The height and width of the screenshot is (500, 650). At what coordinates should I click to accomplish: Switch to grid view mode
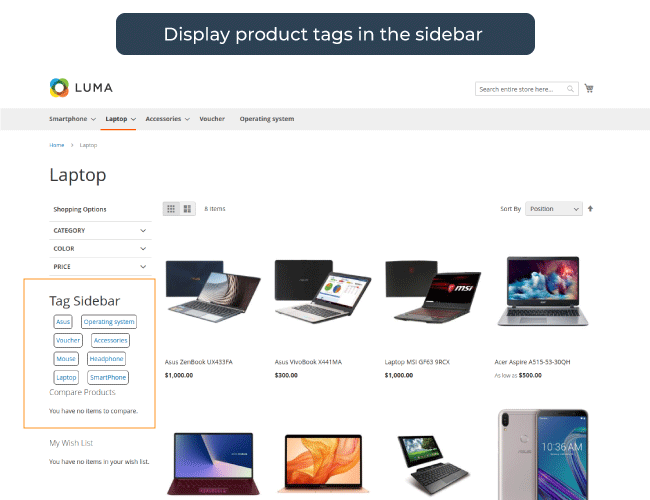[x=171, y=209]
